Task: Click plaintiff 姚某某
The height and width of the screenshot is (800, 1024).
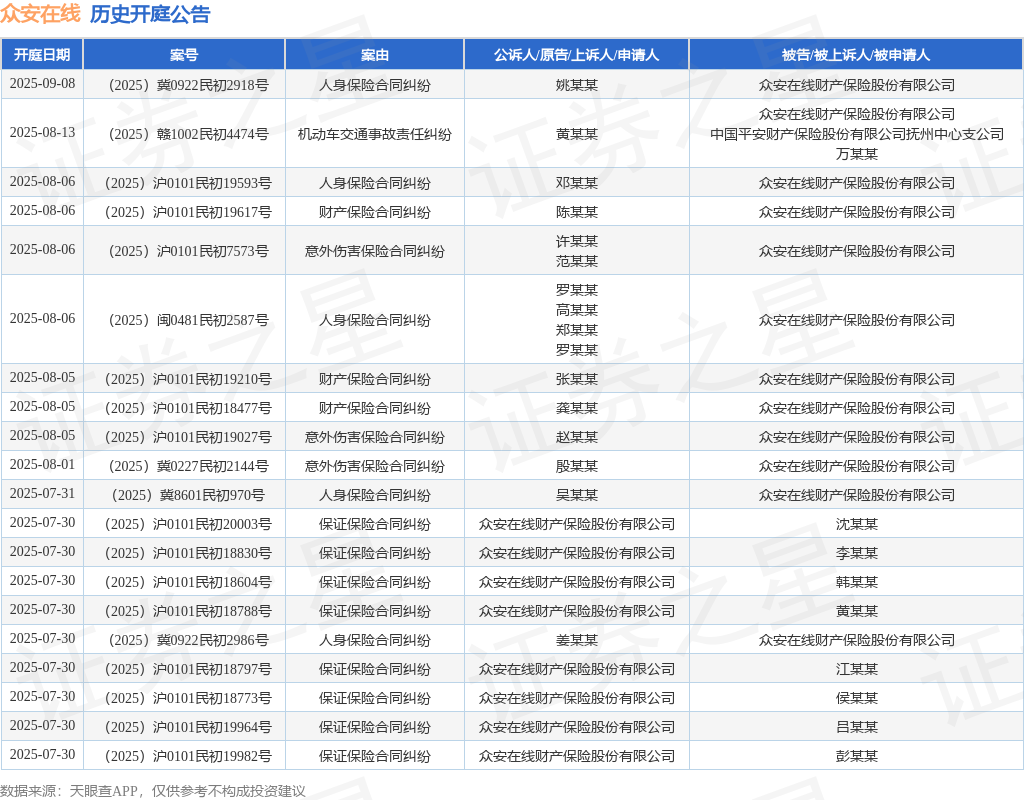Action: click(577, 85)
